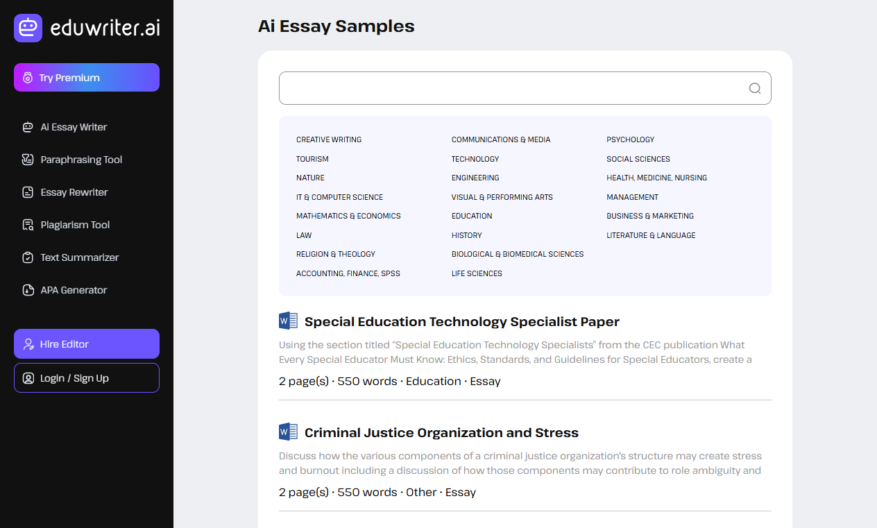Select the History category
Image resolution: width=877 pixels, height=528 pixels.
coord(466,235)
